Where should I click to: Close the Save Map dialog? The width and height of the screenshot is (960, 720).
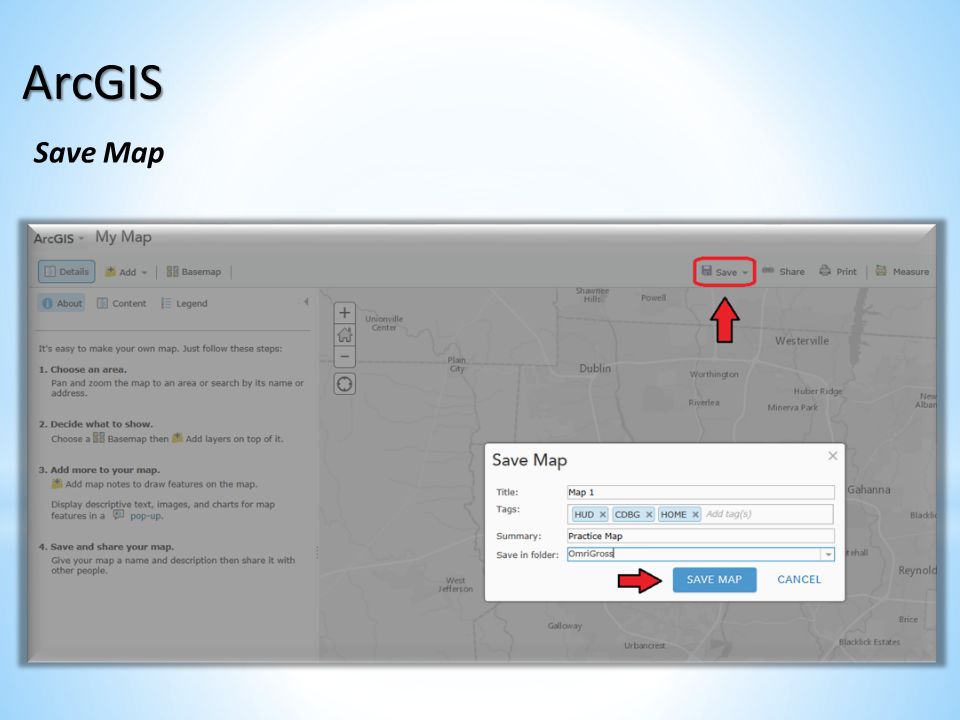click(x=833, y=456)
